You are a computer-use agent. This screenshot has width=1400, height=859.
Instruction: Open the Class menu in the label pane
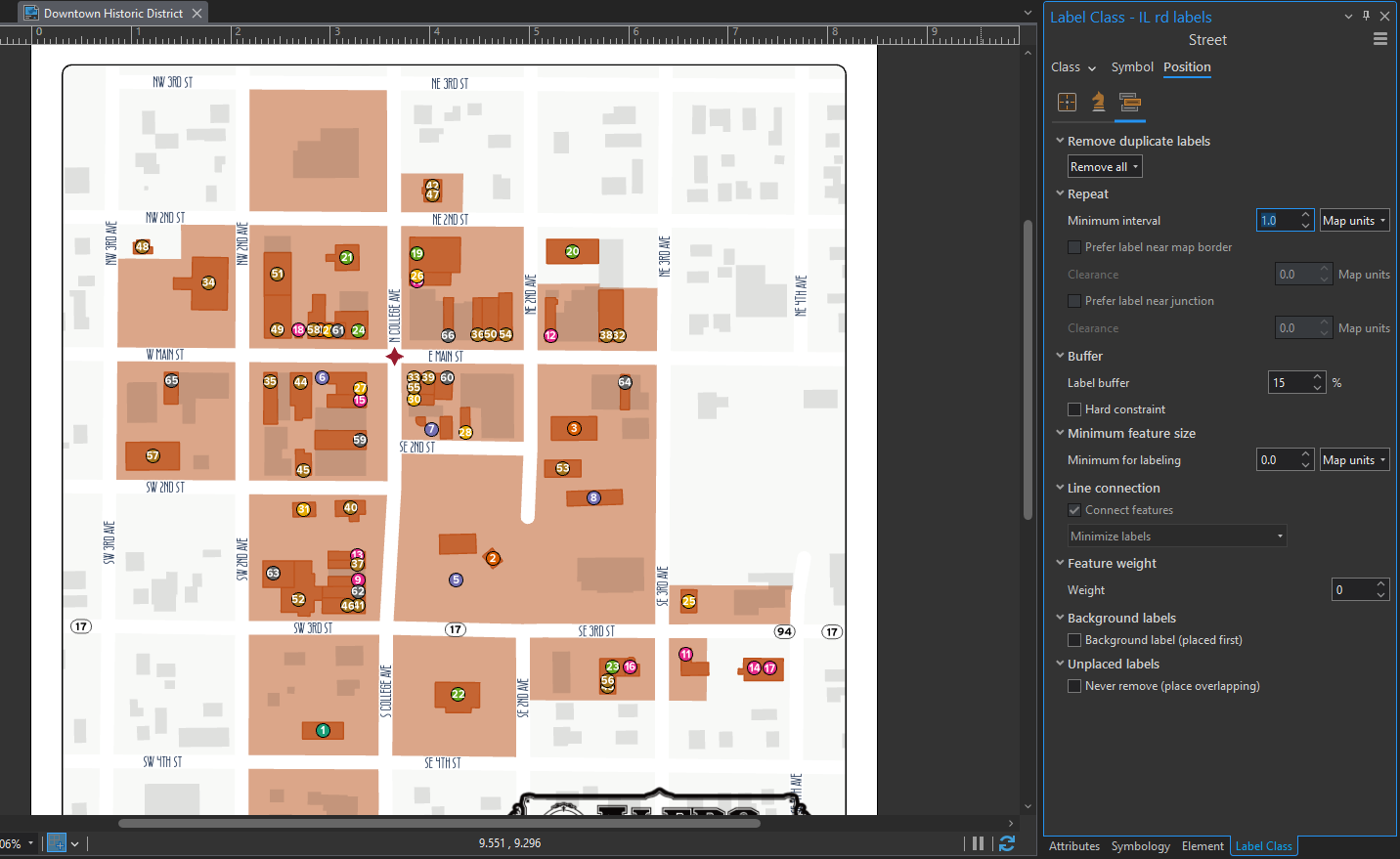click(1072, 66)
